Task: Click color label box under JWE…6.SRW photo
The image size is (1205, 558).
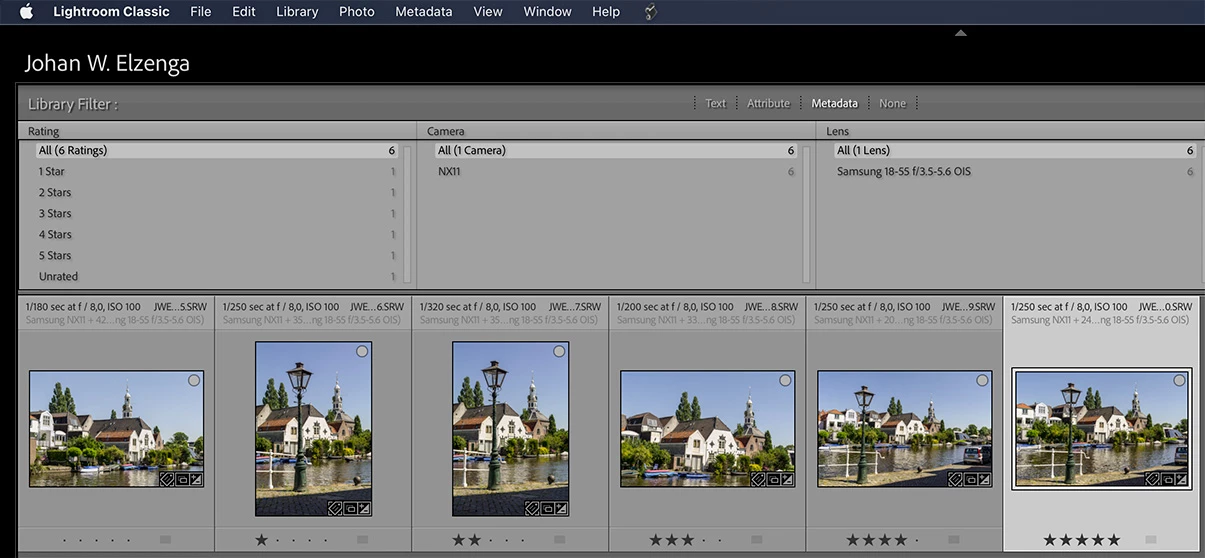Action: click(362, 540)
